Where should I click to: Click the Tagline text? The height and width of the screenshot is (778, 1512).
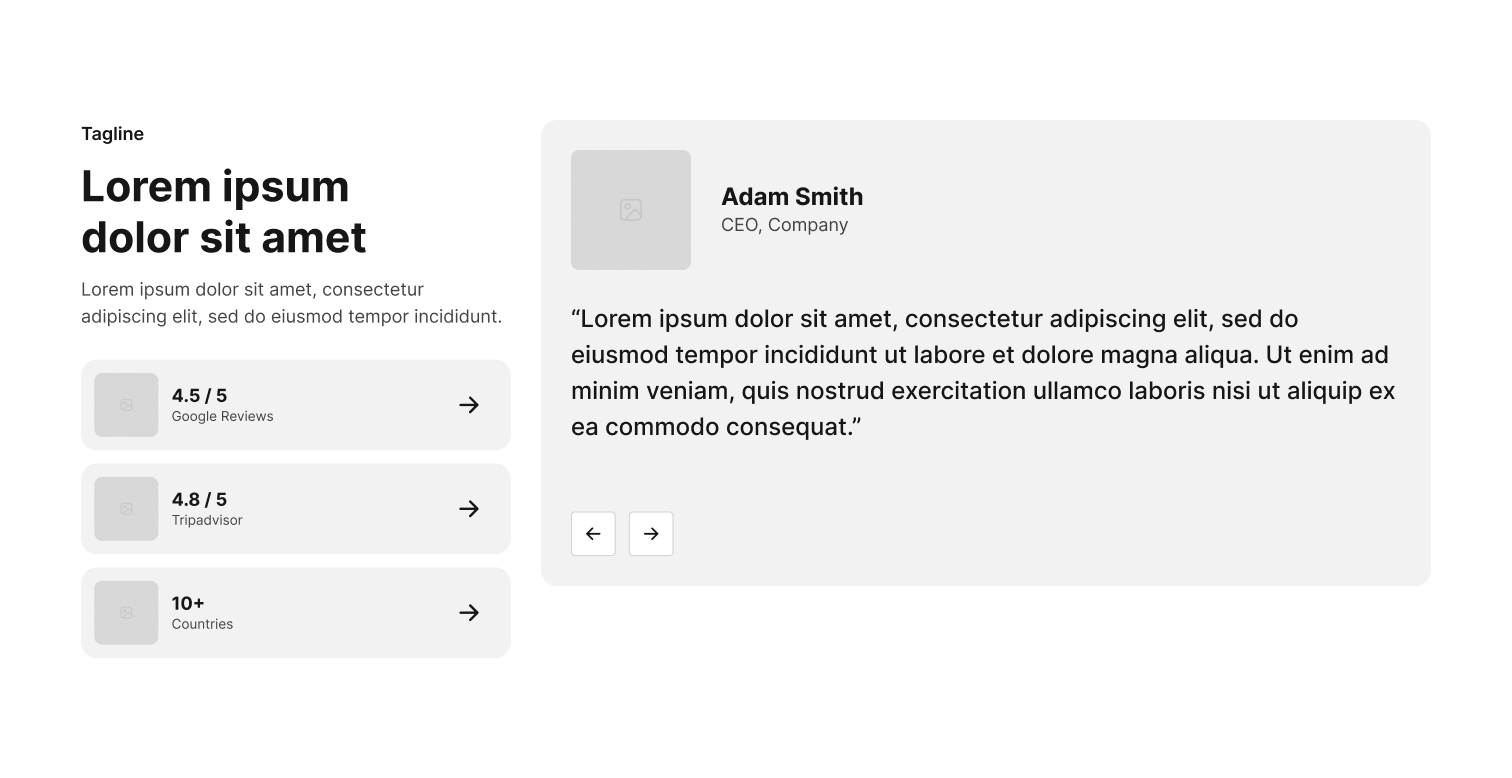pyautogui.click(x=112, y=134)
